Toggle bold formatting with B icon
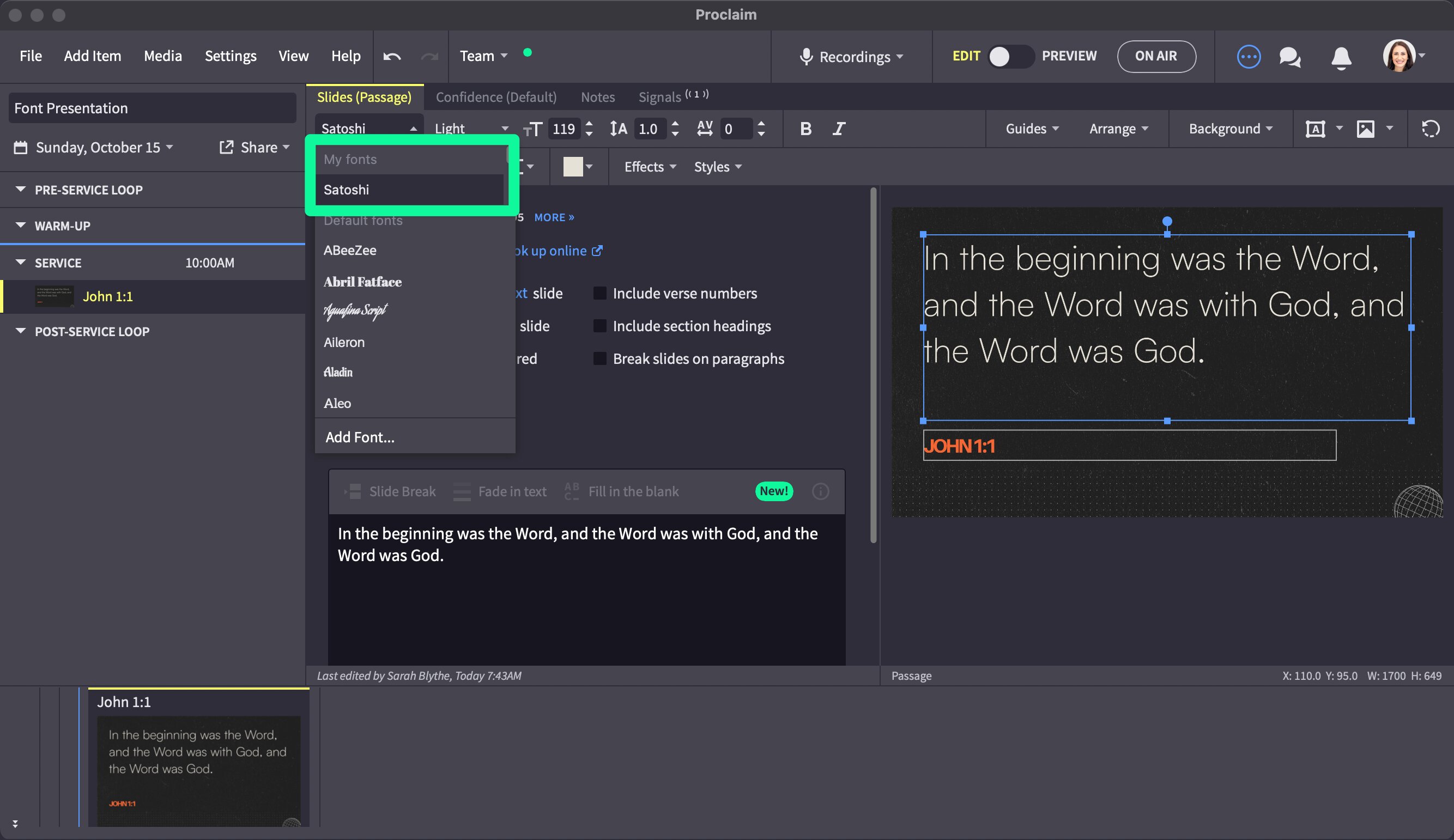Viewport: 1454px width, 840px height. pos(805,129)
